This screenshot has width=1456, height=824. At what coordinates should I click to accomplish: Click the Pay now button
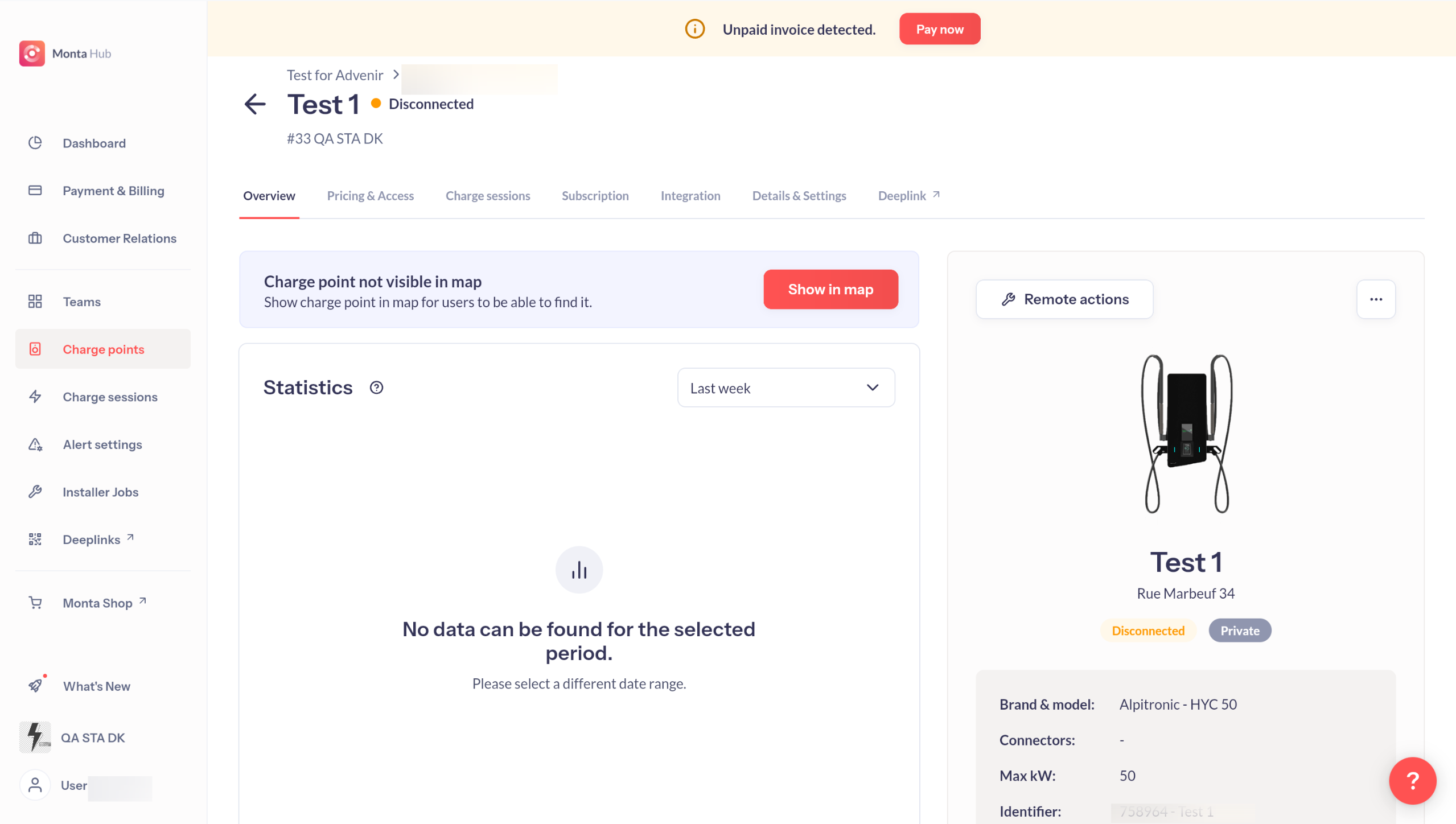tap(939, 29)
